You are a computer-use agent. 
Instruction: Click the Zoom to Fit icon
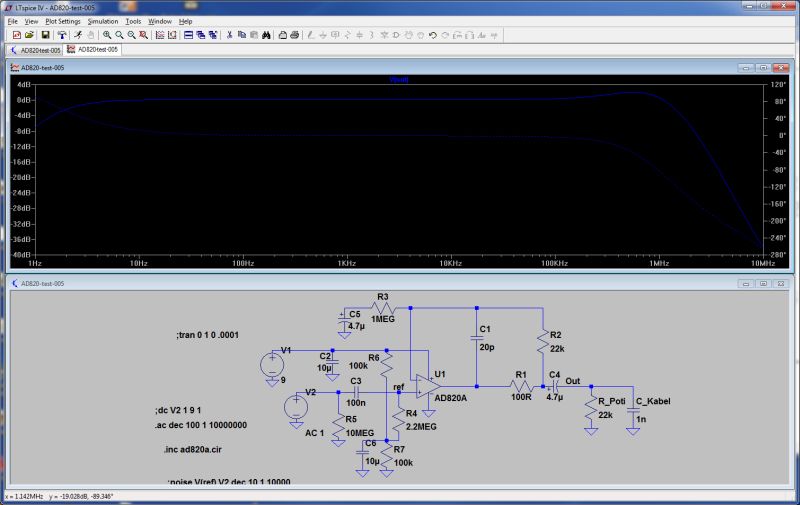(143, 35)
